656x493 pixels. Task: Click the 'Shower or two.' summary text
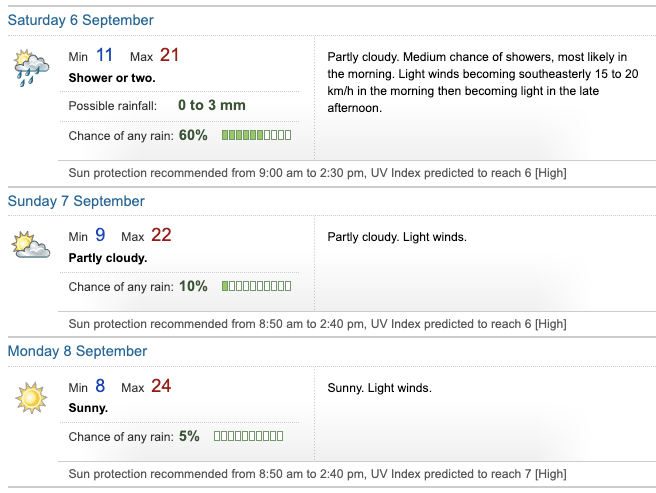[112, 77]
